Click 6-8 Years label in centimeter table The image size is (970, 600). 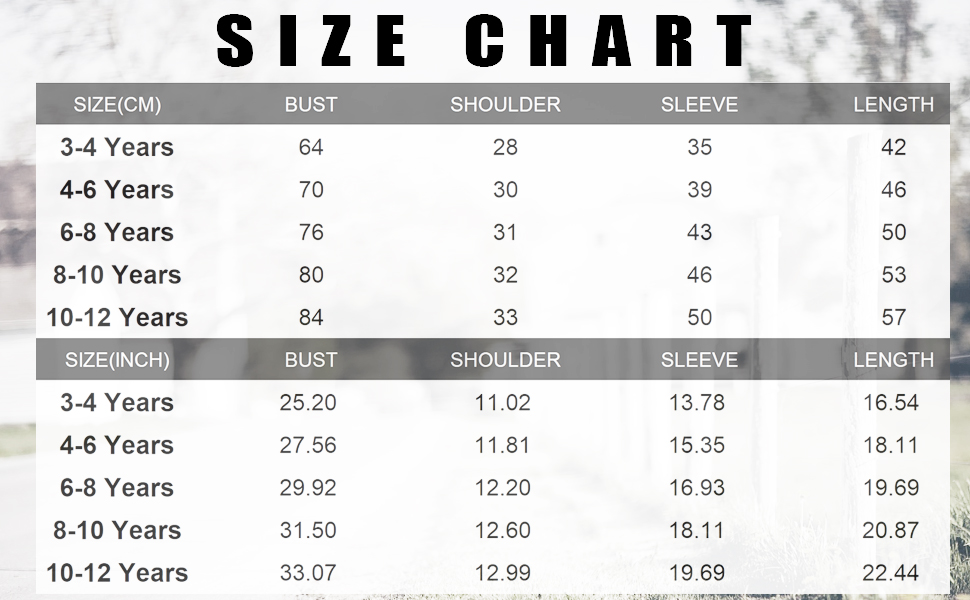pyautogui.click(x=117, y=232)
